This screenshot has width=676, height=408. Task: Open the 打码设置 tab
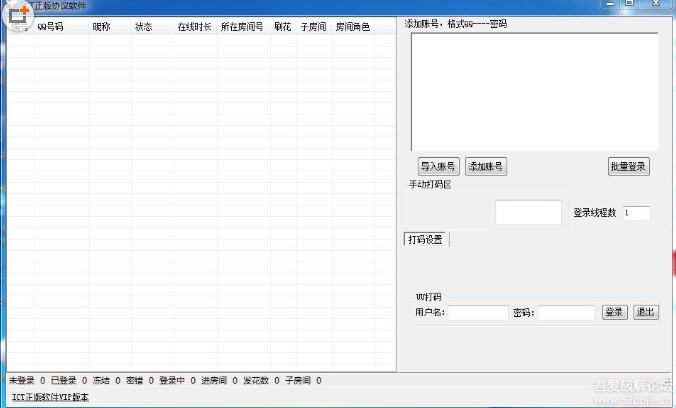click(x=426, y=239)
